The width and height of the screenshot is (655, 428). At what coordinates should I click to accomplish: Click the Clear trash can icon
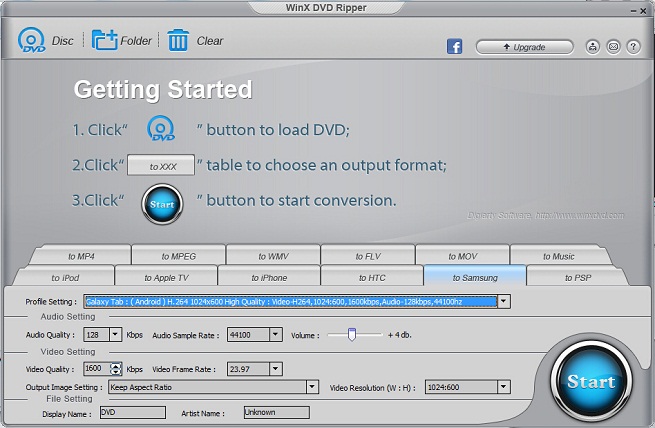click(178, 40)
